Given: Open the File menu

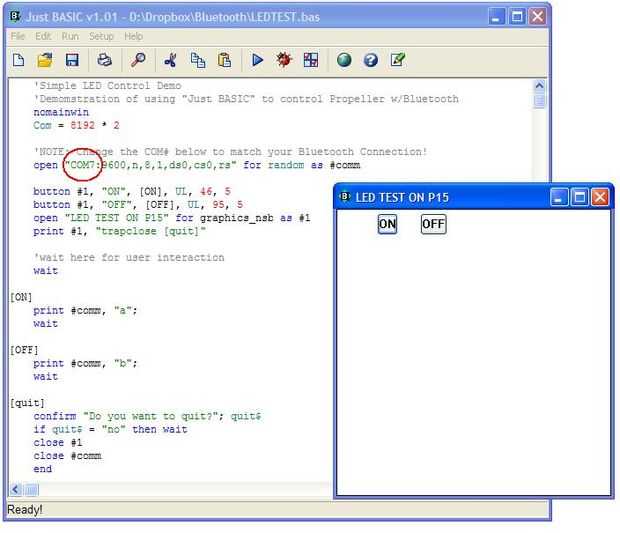Looking at the screenshot, I should click(x=18, y=36).
